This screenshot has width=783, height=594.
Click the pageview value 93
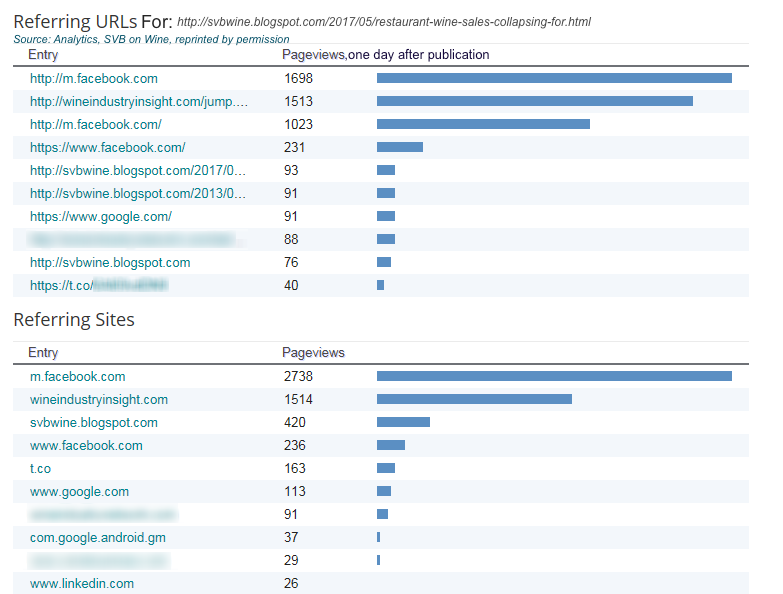pyautogui.click(x=291, y=170)
